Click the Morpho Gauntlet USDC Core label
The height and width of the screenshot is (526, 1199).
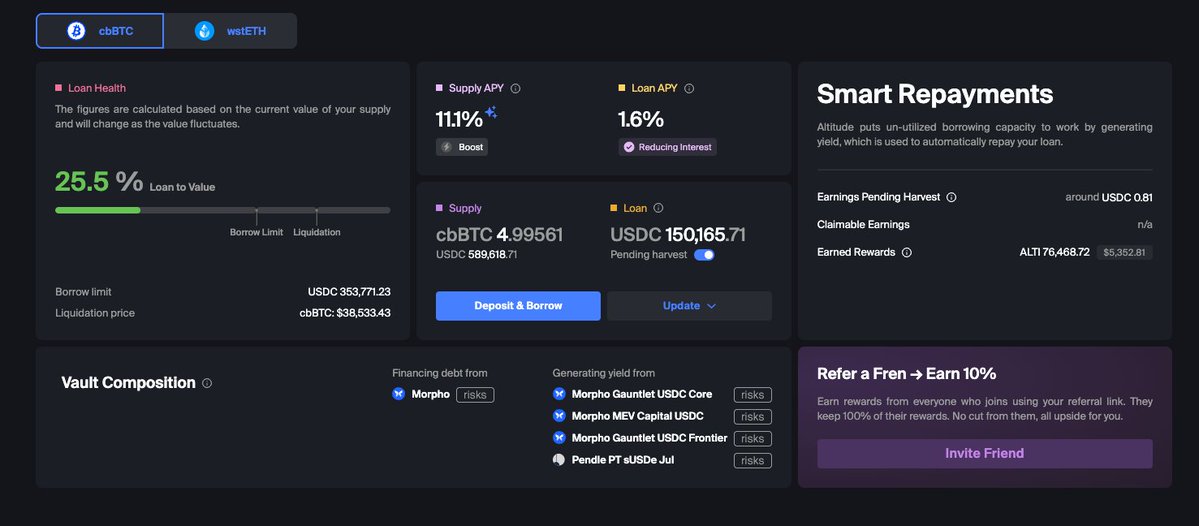[642, 394]
